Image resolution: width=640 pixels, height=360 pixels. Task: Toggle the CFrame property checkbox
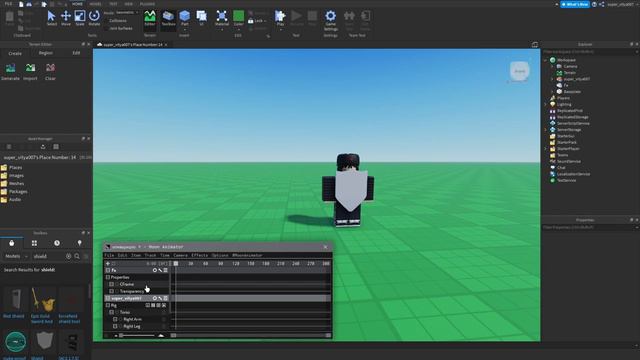pos(111,284)
